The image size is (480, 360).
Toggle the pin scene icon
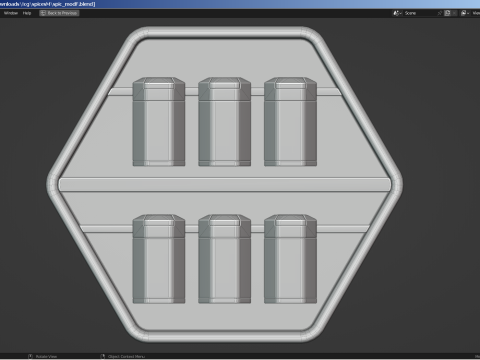pyautogui.click(x=440, y=13)
